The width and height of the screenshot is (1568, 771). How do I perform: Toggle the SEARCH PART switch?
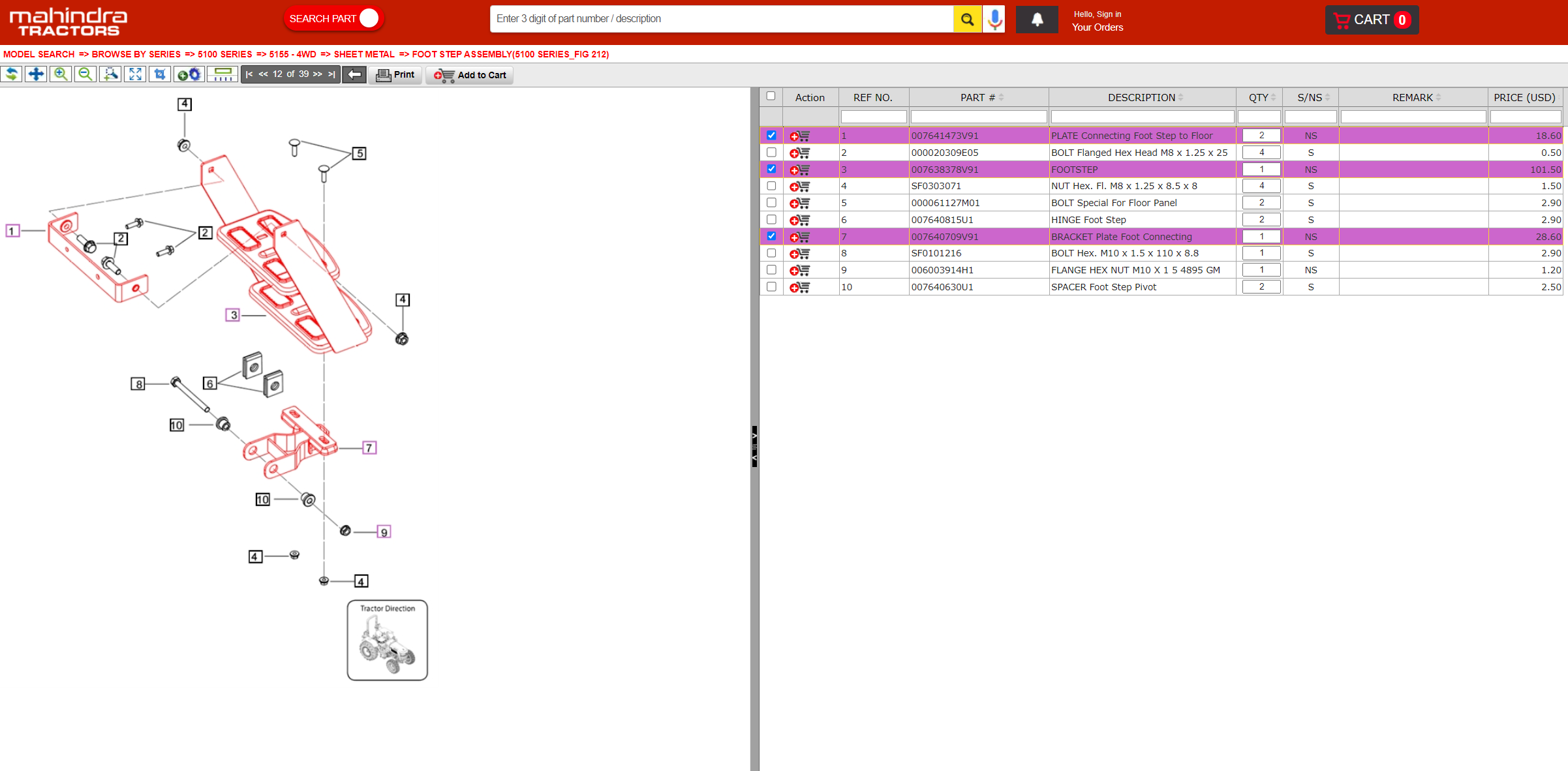click(x=369, y=18)
